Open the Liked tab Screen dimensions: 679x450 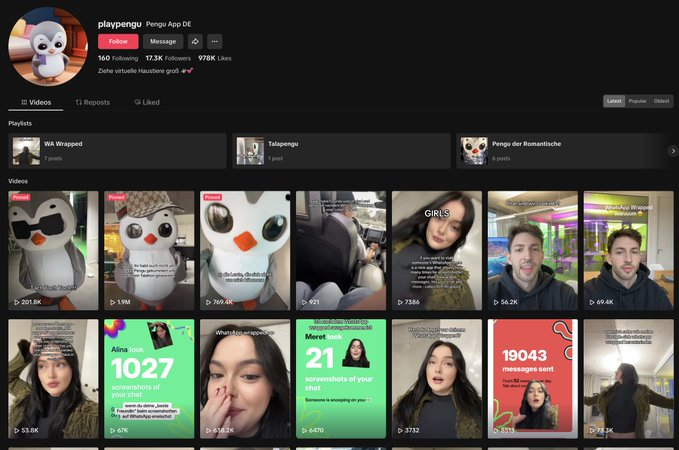coord(146,102)
